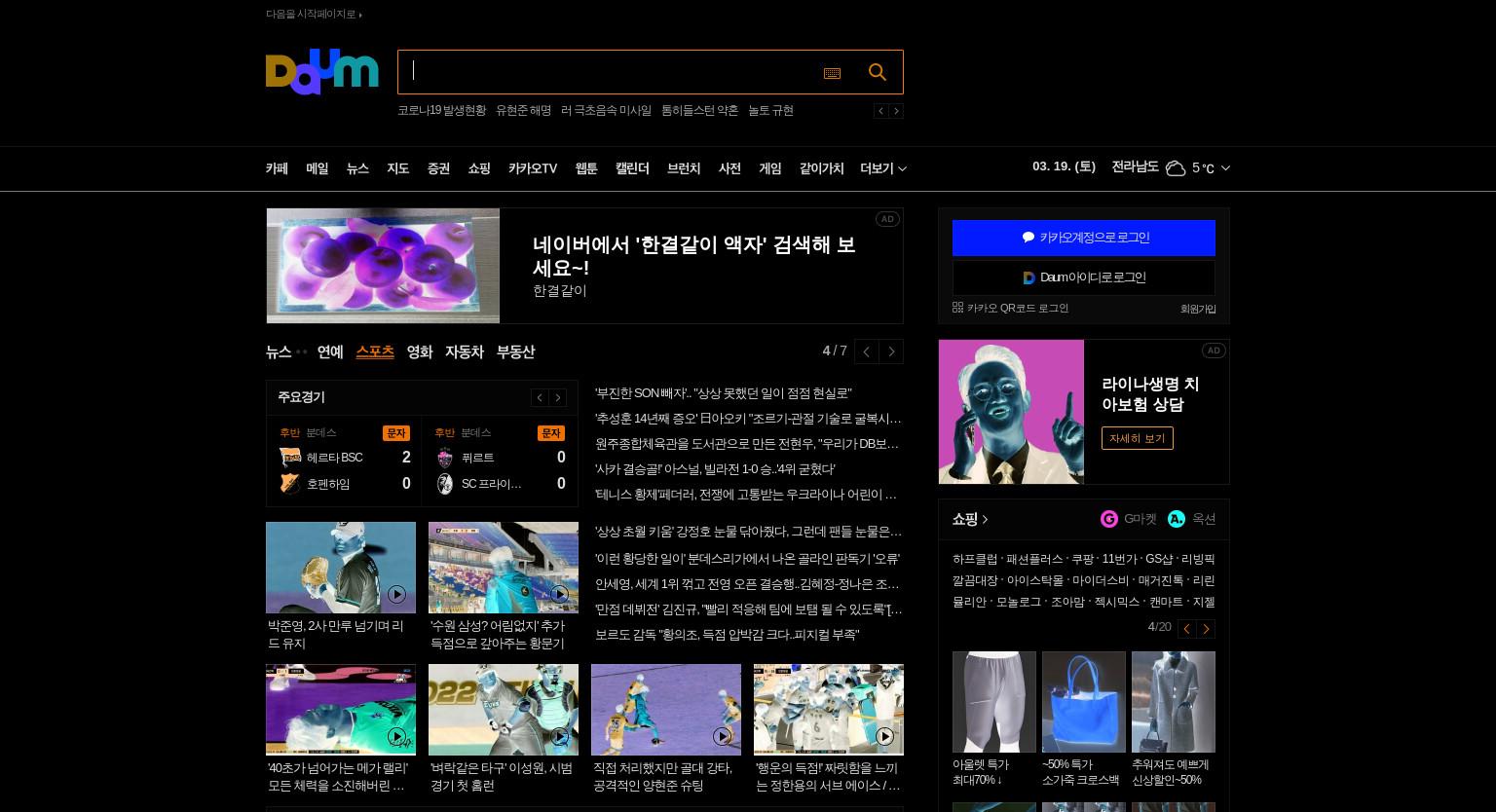Open 웹툰 from the navigation bar

586,168
